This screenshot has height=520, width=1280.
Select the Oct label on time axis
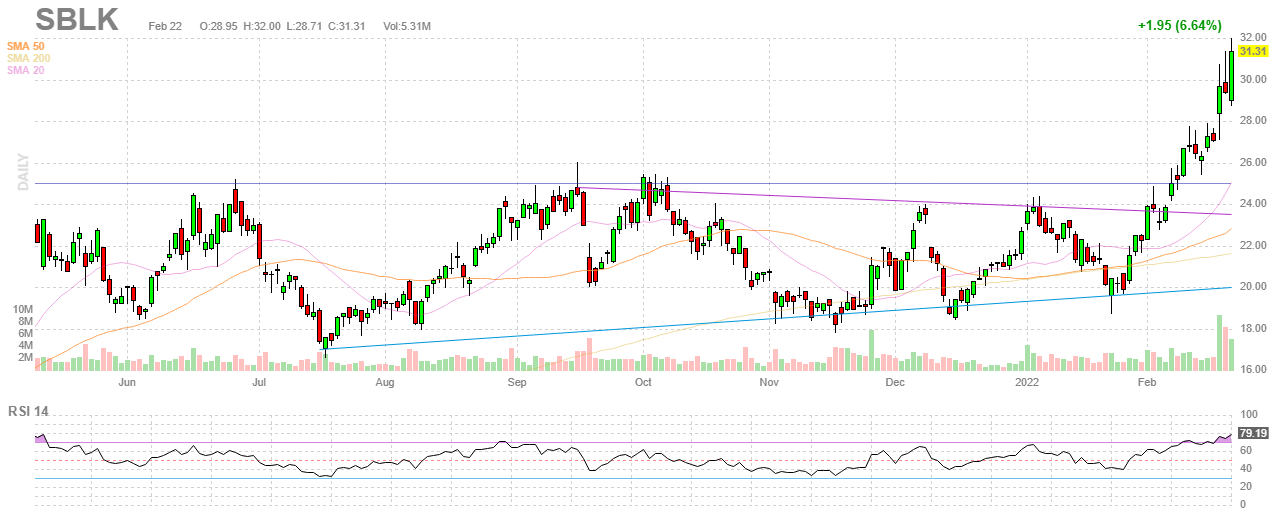643,382
